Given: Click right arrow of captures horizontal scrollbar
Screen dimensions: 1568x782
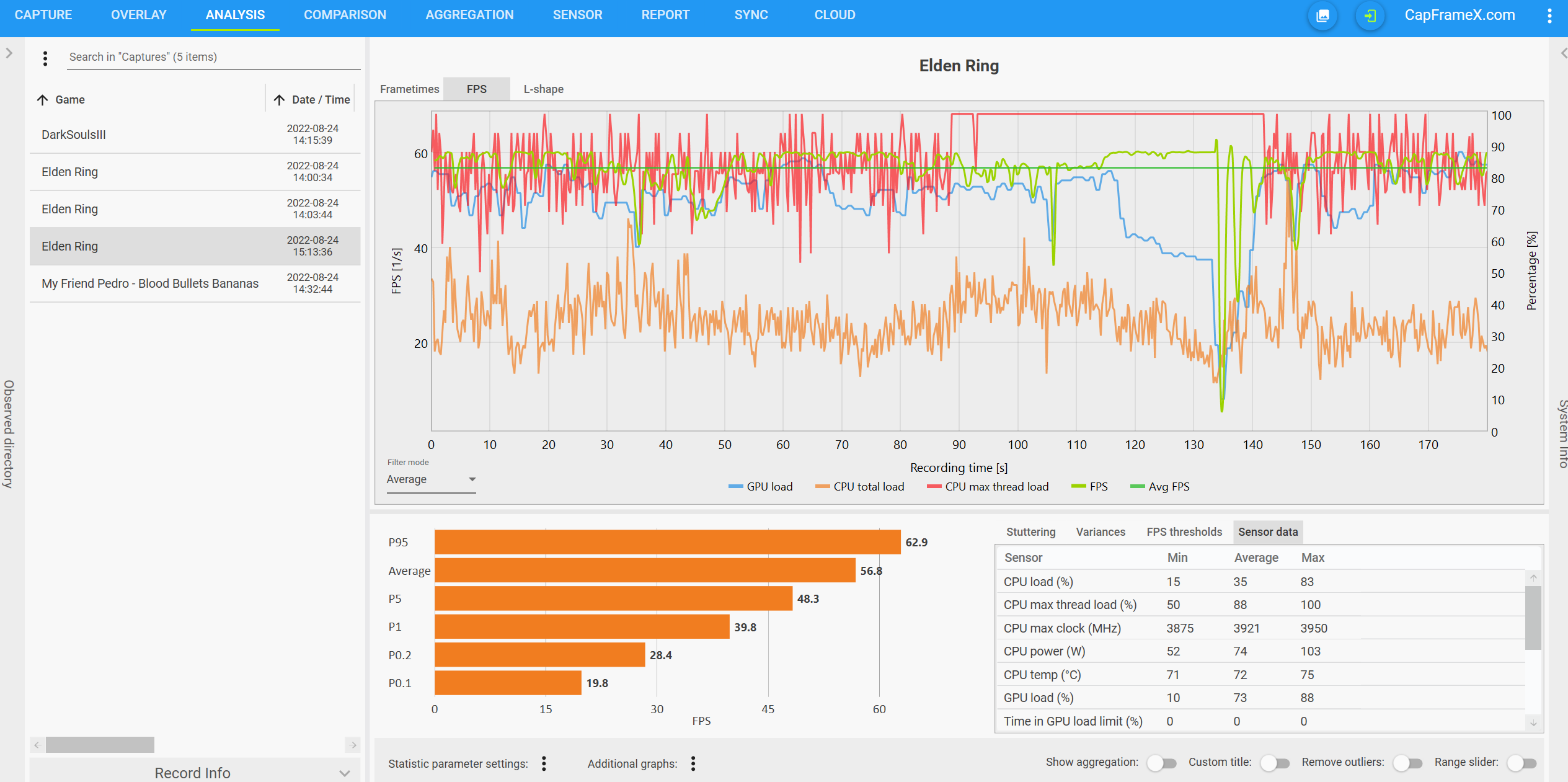Looking at the screenshot, I should (353, 745).
